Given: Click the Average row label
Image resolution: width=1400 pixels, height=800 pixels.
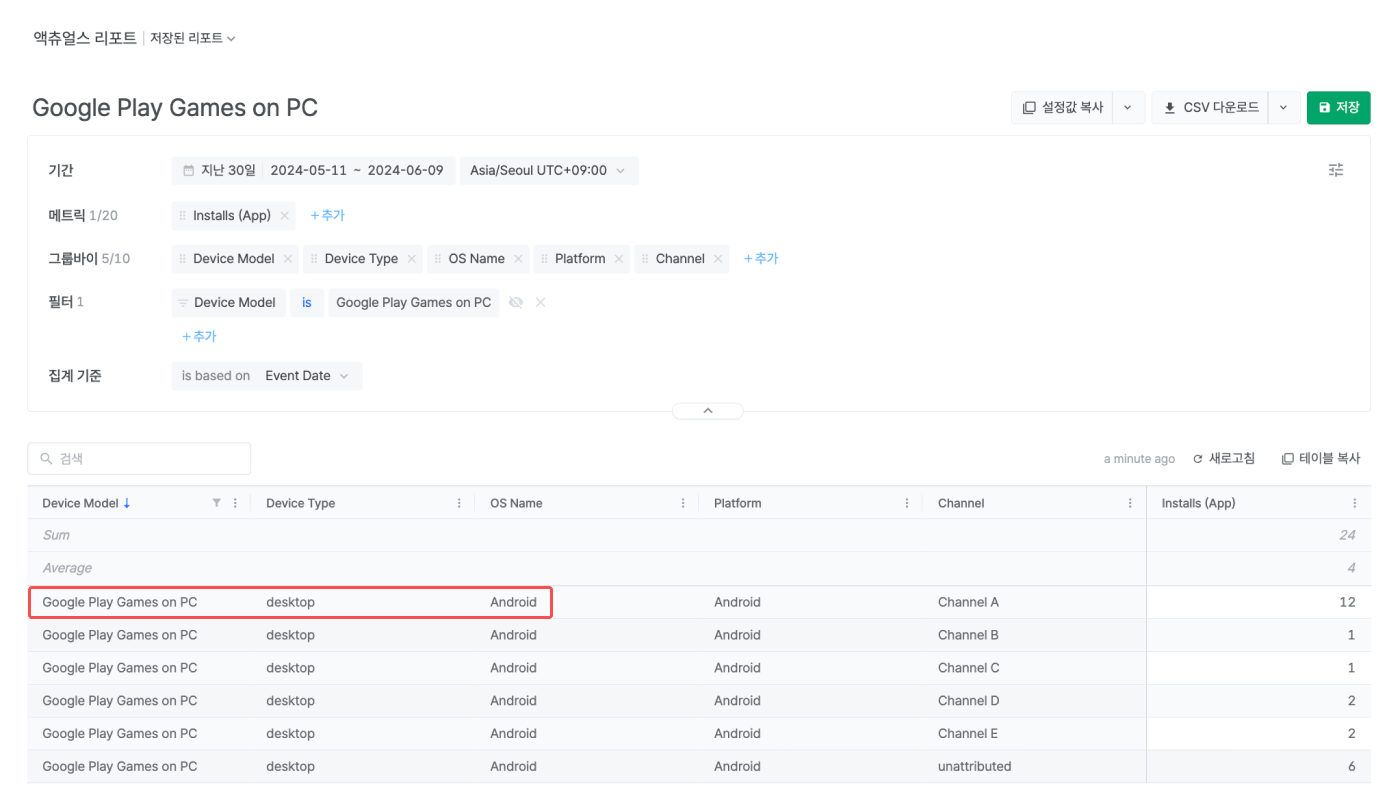Looking at the screenshot, I should [67, 568].
